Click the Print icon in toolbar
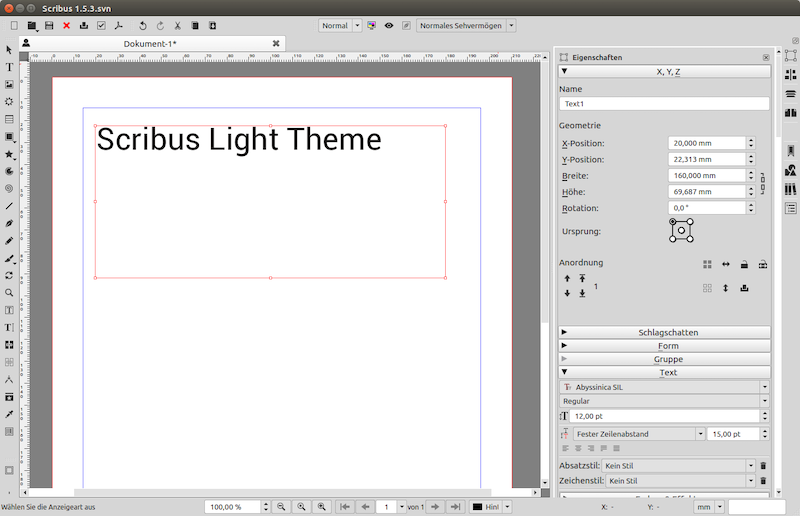Image resolution: width=800 pixels, height=516 pixels. pos(84,26)
